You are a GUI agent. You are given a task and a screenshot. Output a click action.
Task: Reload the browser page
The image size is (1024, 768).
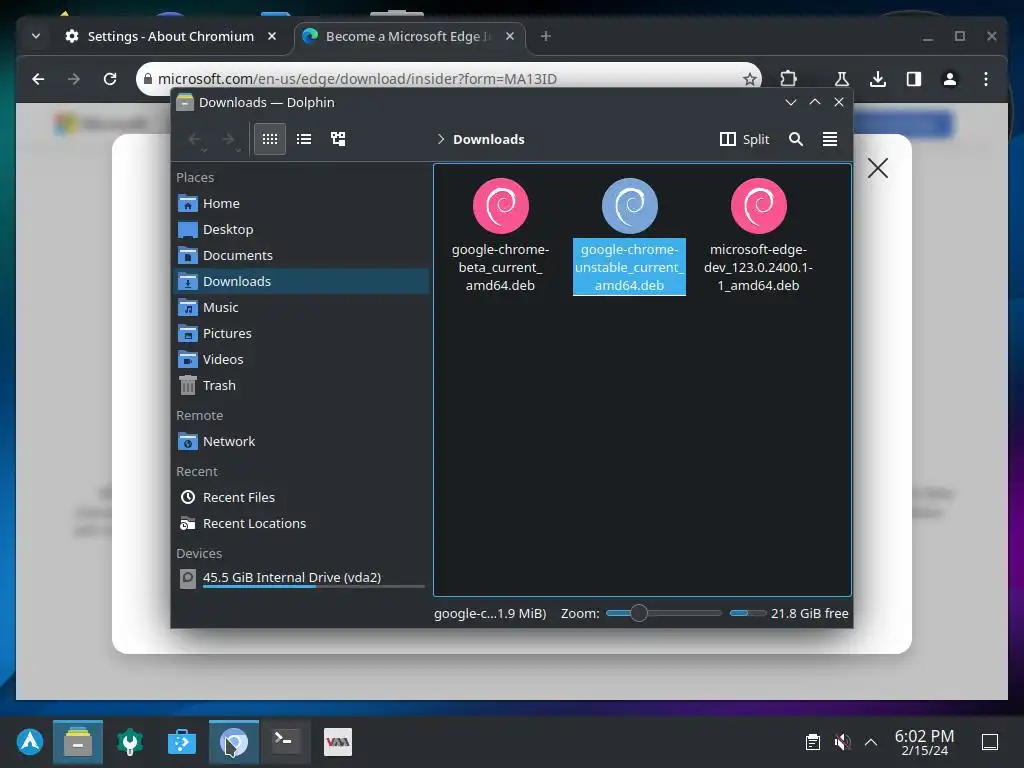click(110, 79)
